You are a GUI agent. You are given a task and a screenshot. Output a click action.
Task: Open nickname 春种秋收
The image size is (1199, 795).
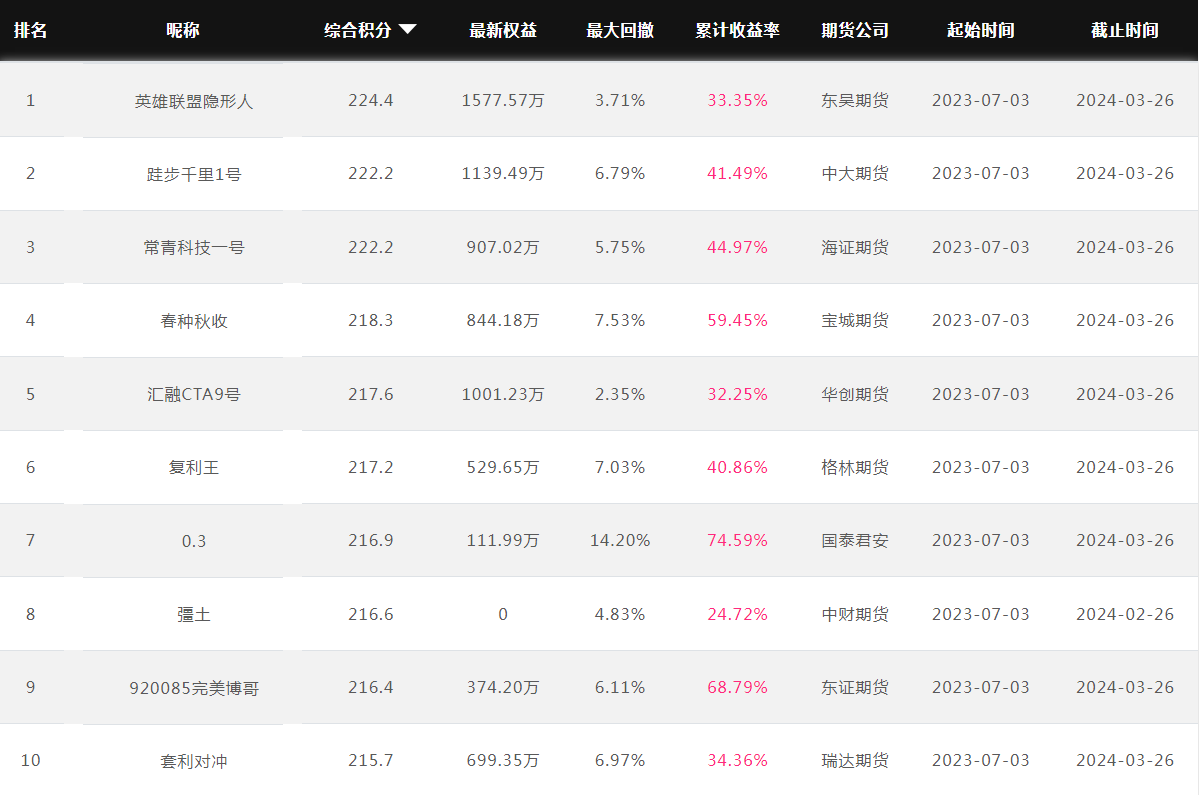click(193, 321)
